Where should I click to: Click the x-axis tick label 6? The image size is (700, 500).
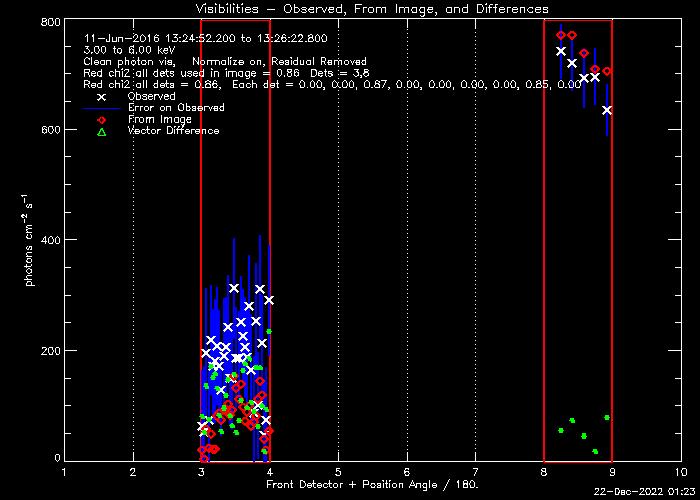[x=407, y=472]
